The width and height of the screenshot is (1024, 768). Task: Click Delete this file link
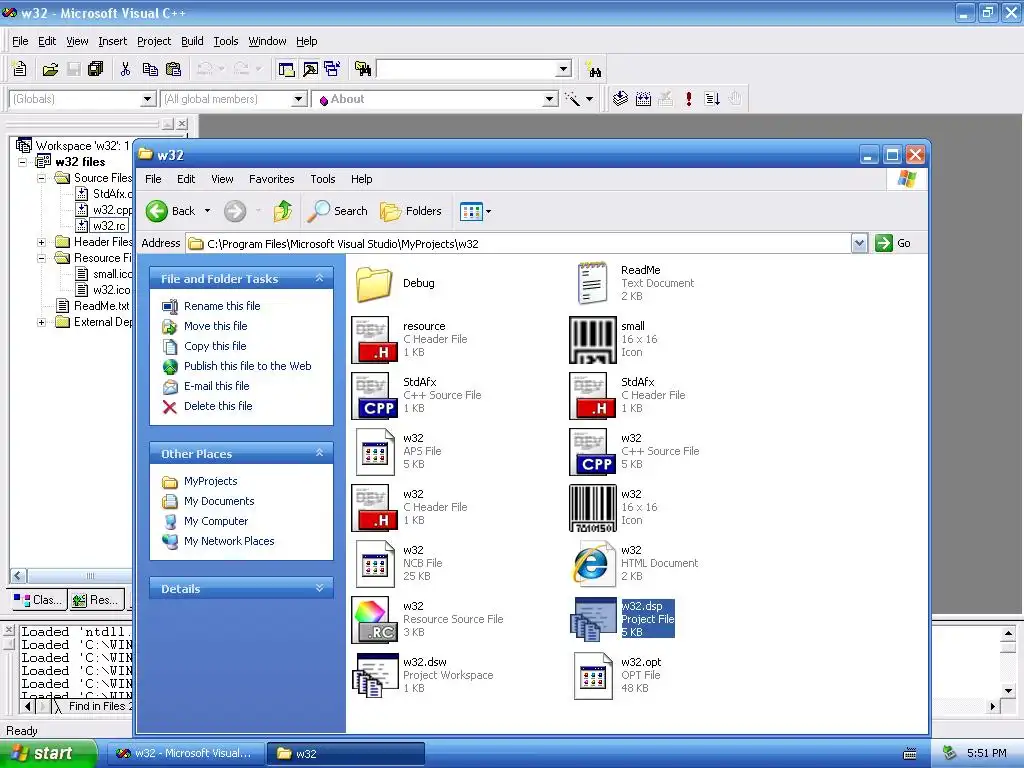pyautogui.click(x=218, y=406)
